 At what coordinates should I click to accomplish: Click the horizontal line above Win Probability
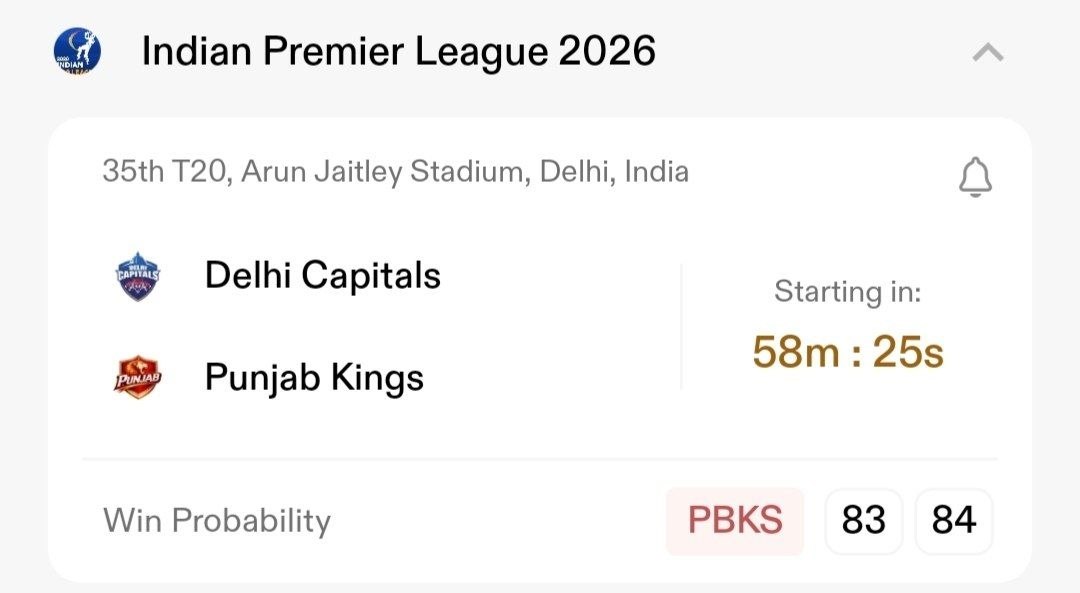coord(540,459)
